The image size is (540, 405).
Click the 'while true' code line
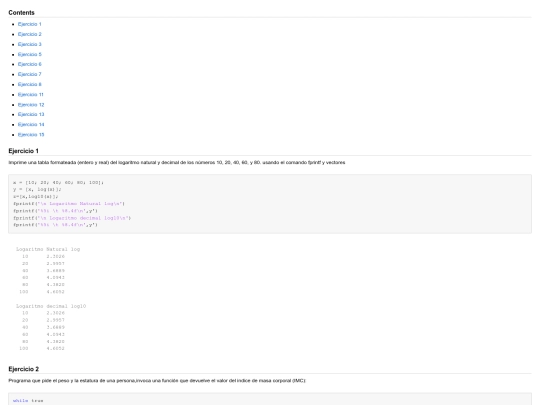click(x=28, y=401)
